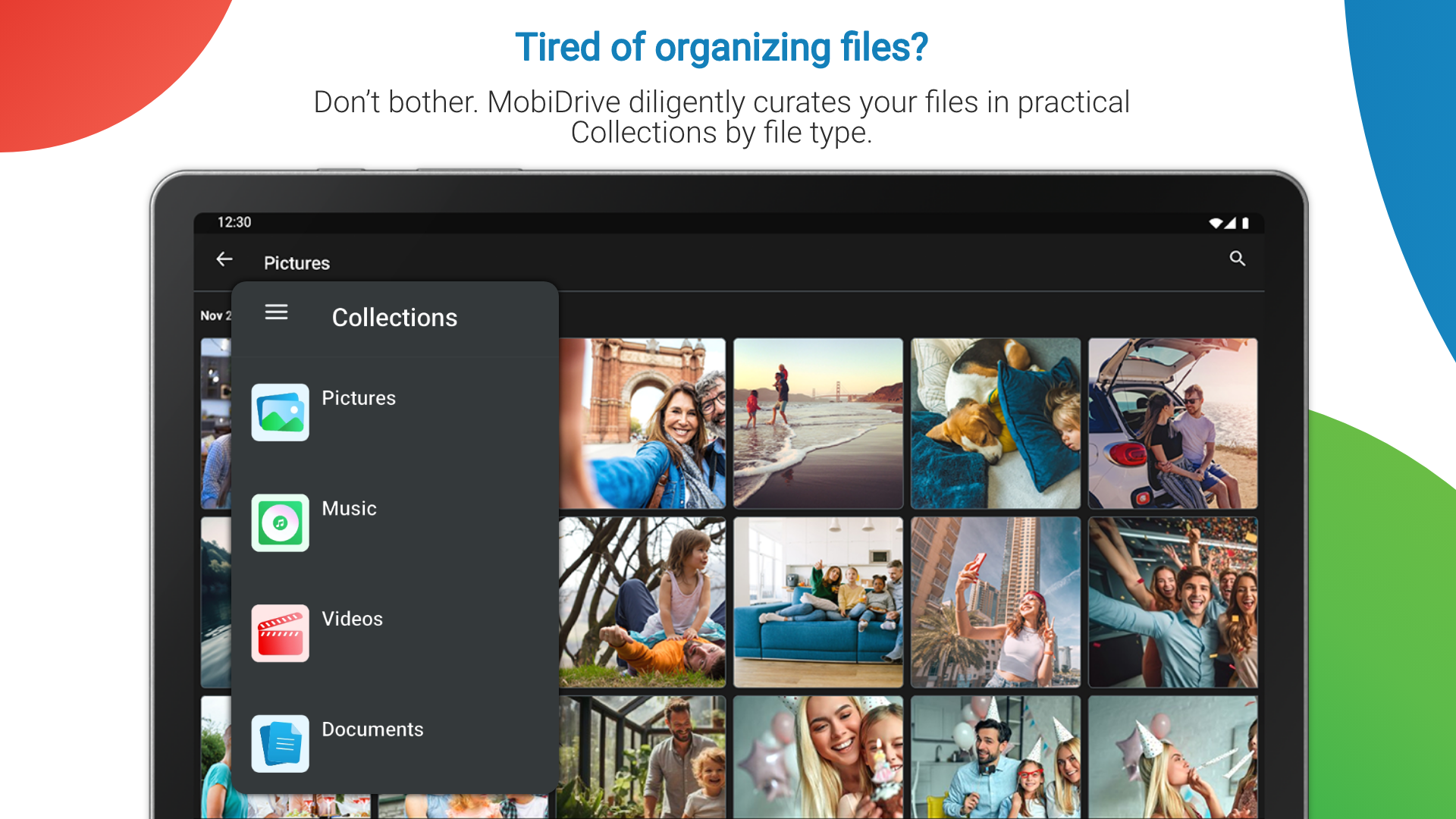1456x819 pixels.
Task: Open the father and child in greenhouse photo
Action: (642, 758)
